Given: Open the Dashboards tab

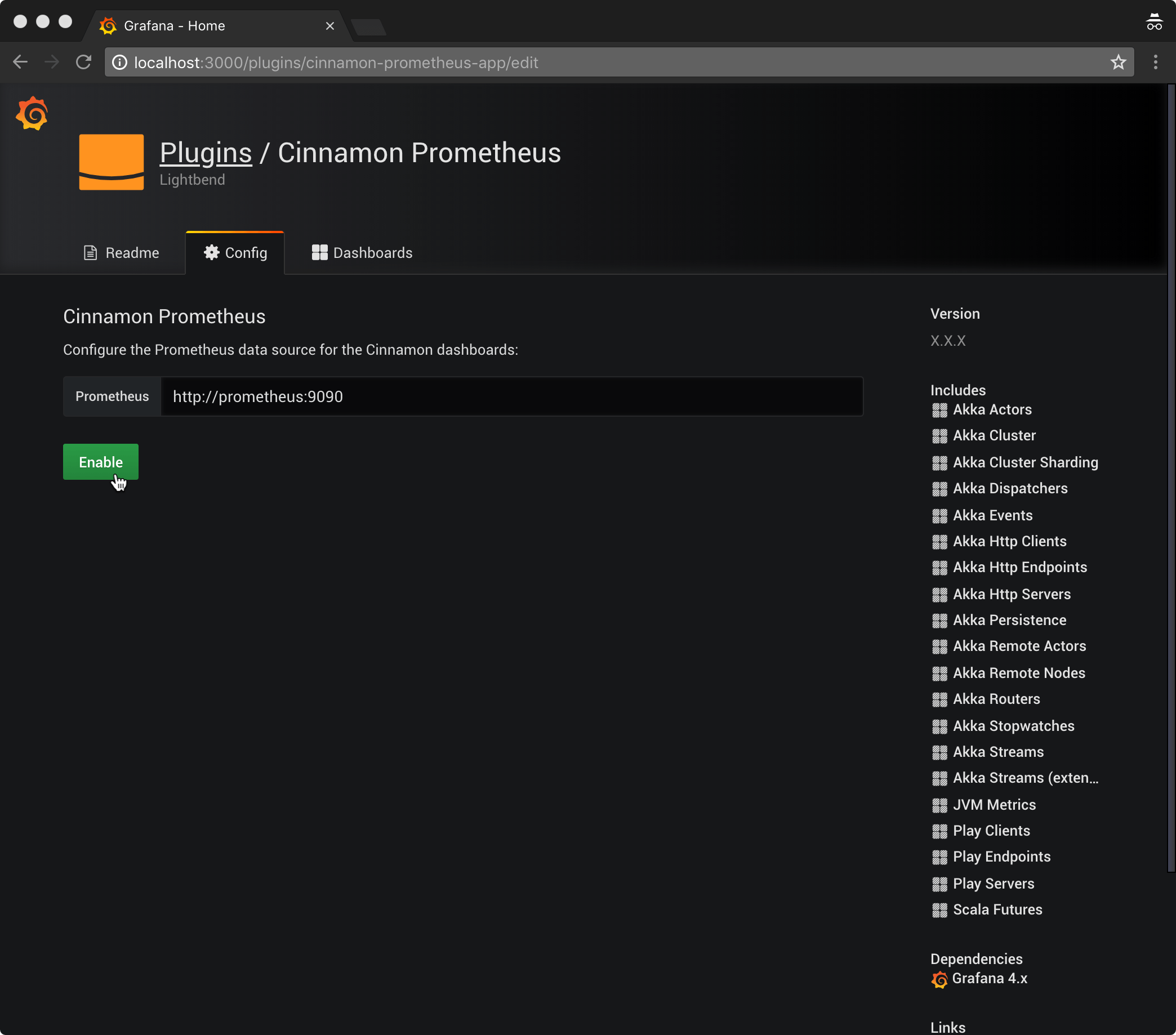Looking at the screenshot, I should [362, 253].
